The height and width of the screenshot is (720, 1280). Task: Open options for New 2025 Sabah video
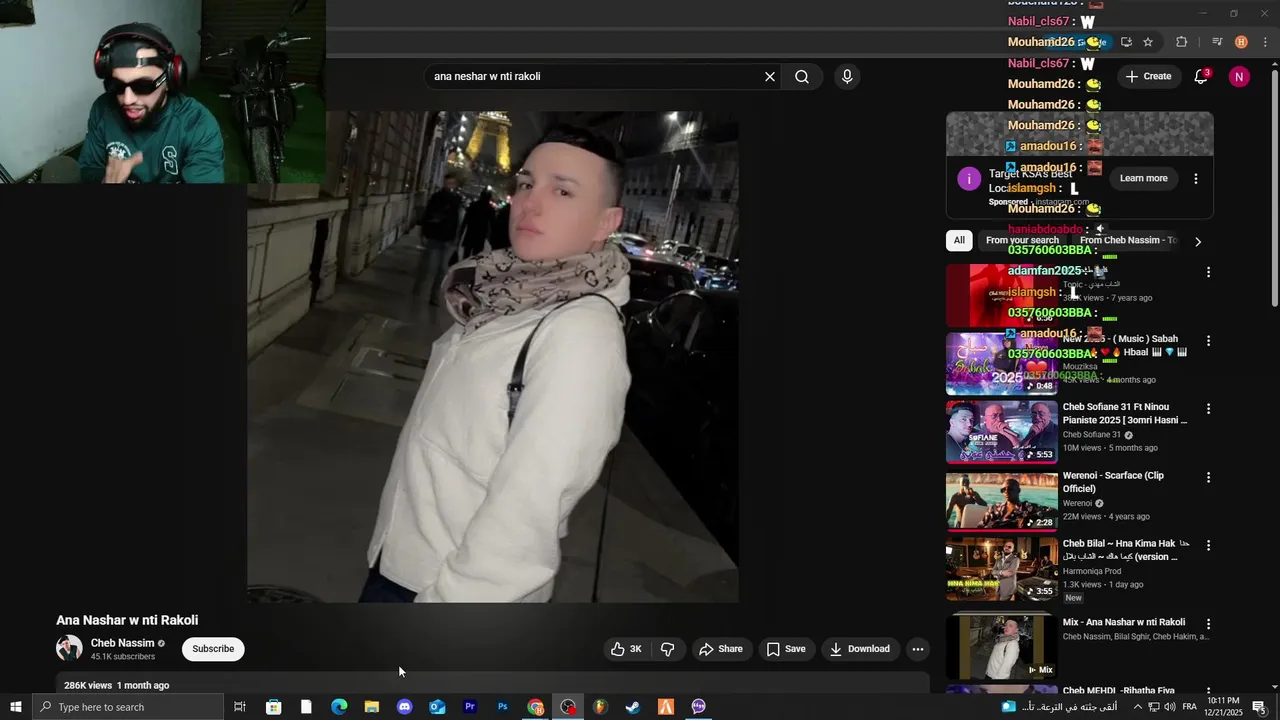pos(1208,341)
